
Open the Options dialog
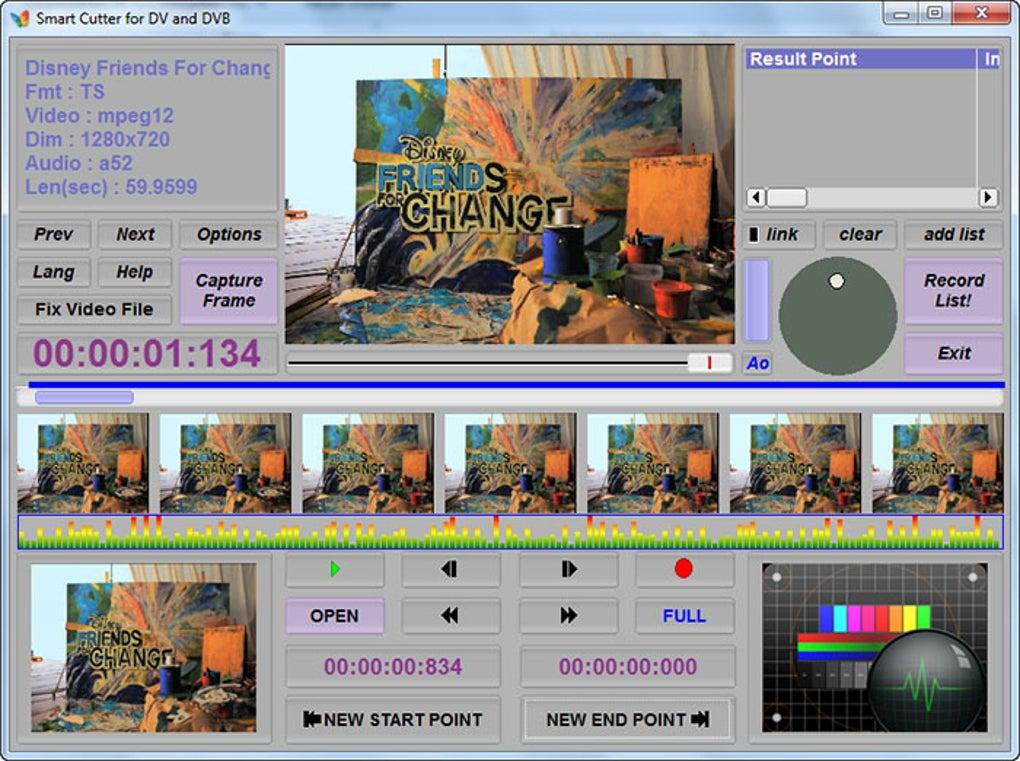tap(229, 234)
